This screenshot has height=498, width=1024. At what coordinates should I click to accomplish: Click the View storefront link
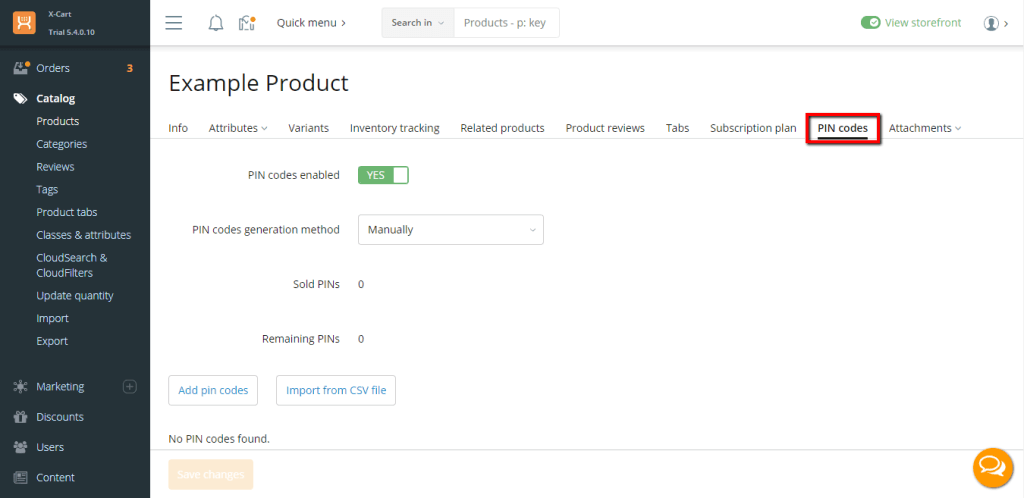tap(923, 23)
